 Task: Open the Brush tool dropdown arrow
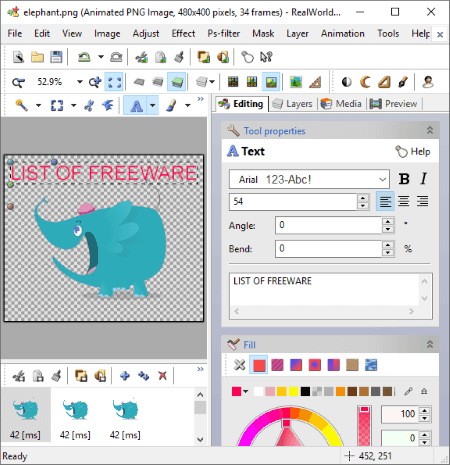click(188, 106)
